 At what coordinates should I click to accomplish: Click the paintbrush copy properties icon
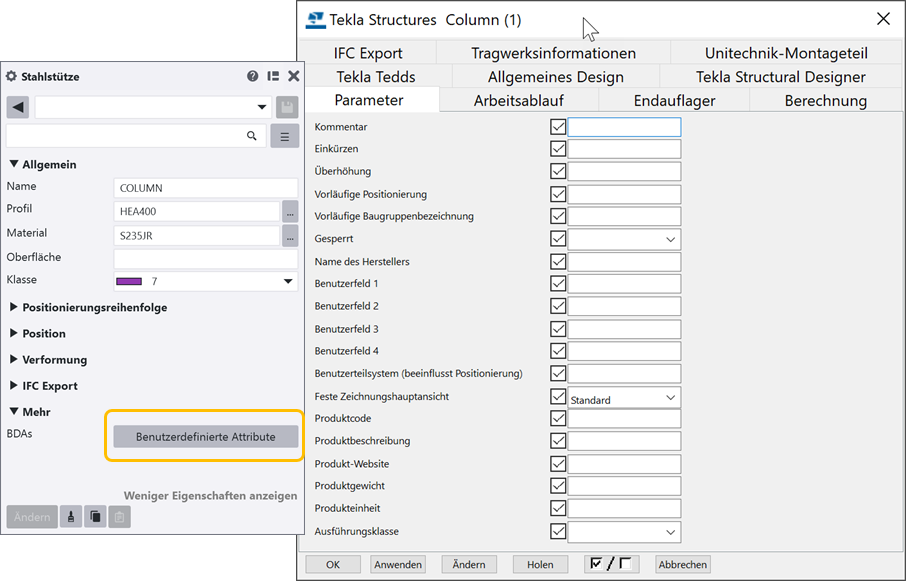tap(71, 517)
